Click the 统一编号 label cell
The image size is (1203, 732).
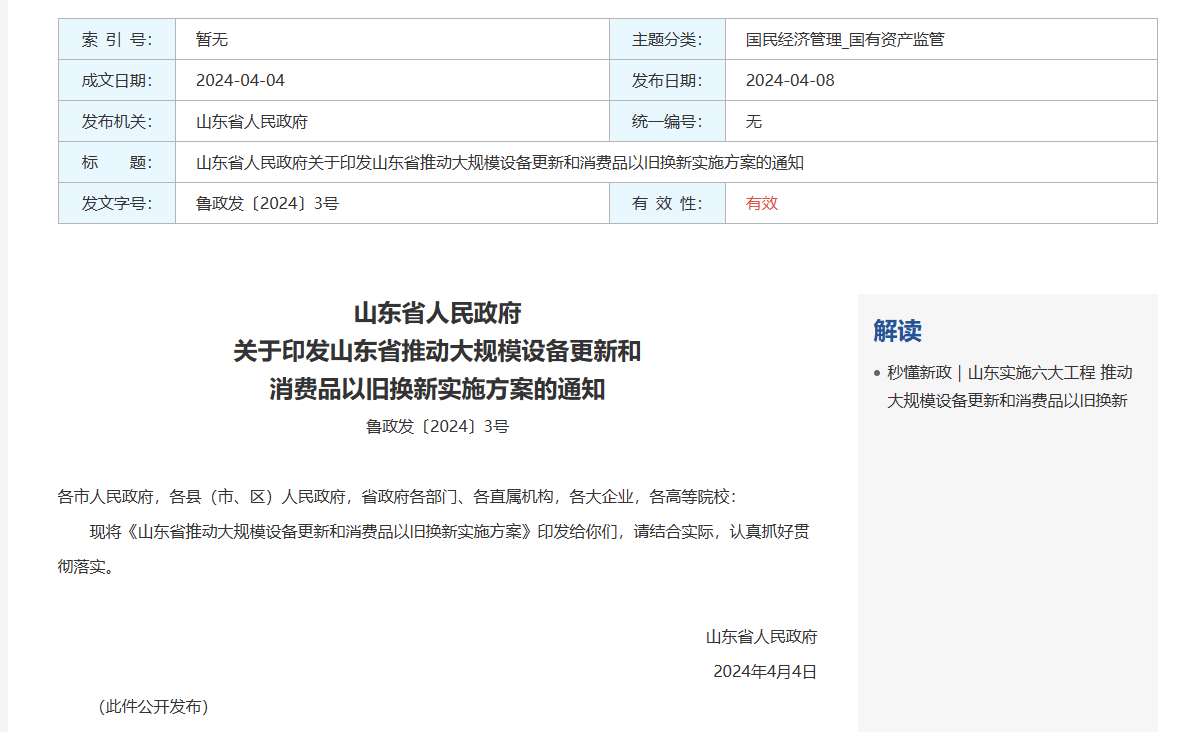pos(667,122)
